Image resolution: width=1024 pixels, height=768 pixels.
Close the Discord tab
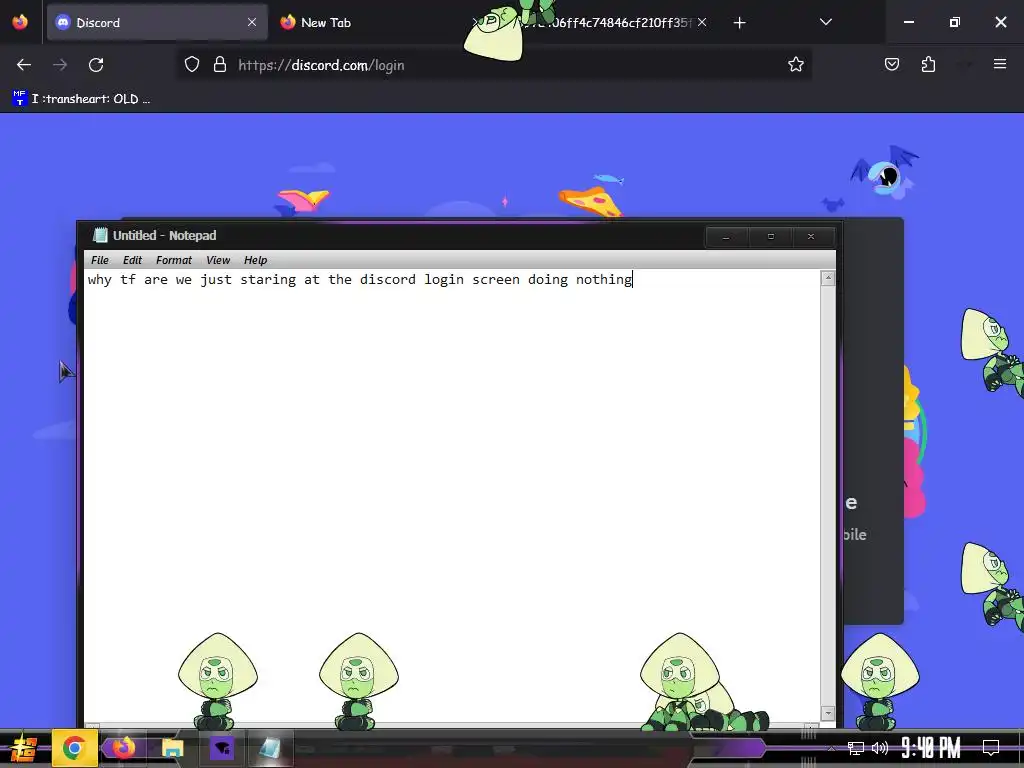coord(252,22)
